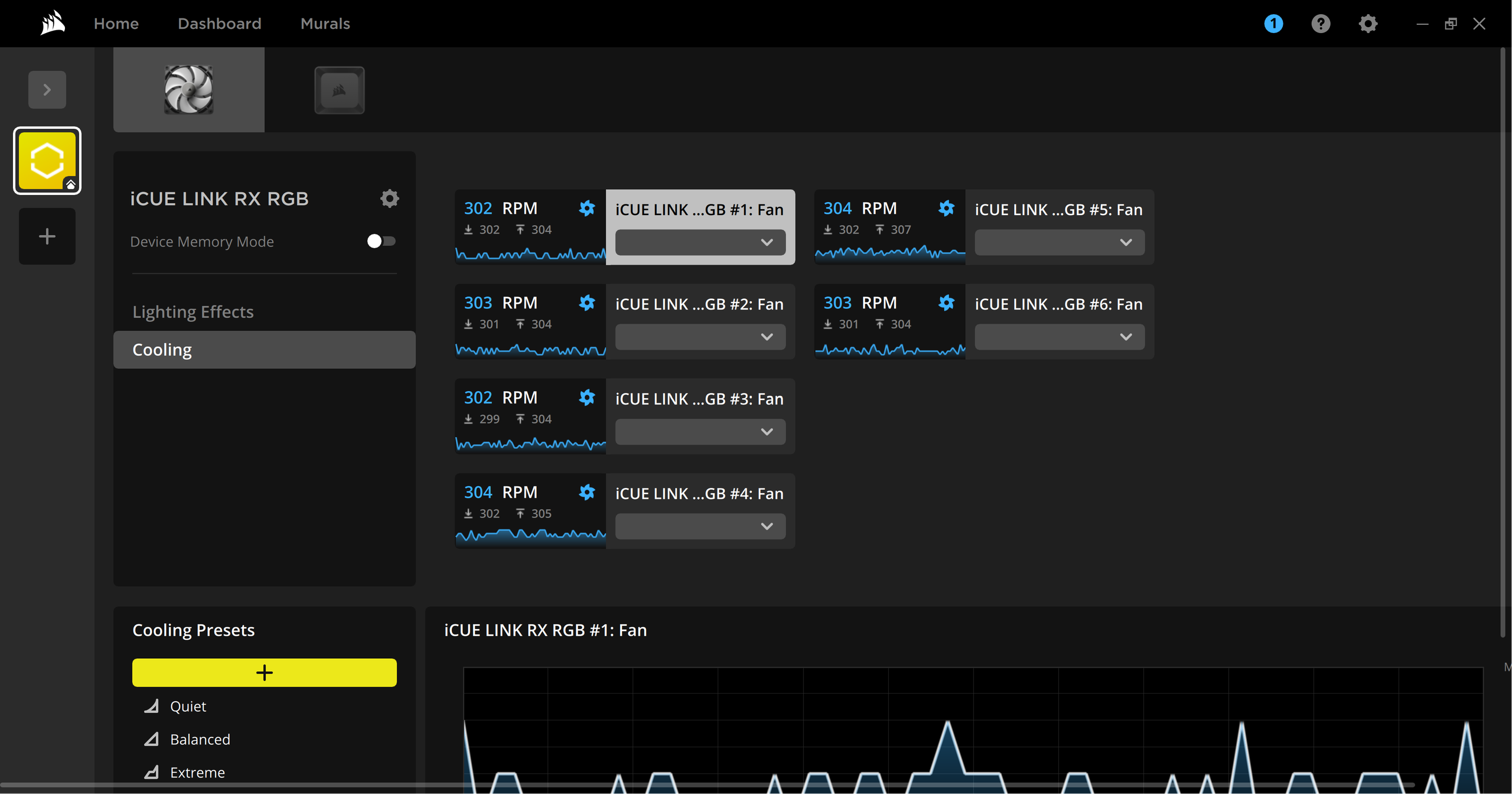Restore down the iCUE window
This screenshot has height=794, width=1512.
1451,24
